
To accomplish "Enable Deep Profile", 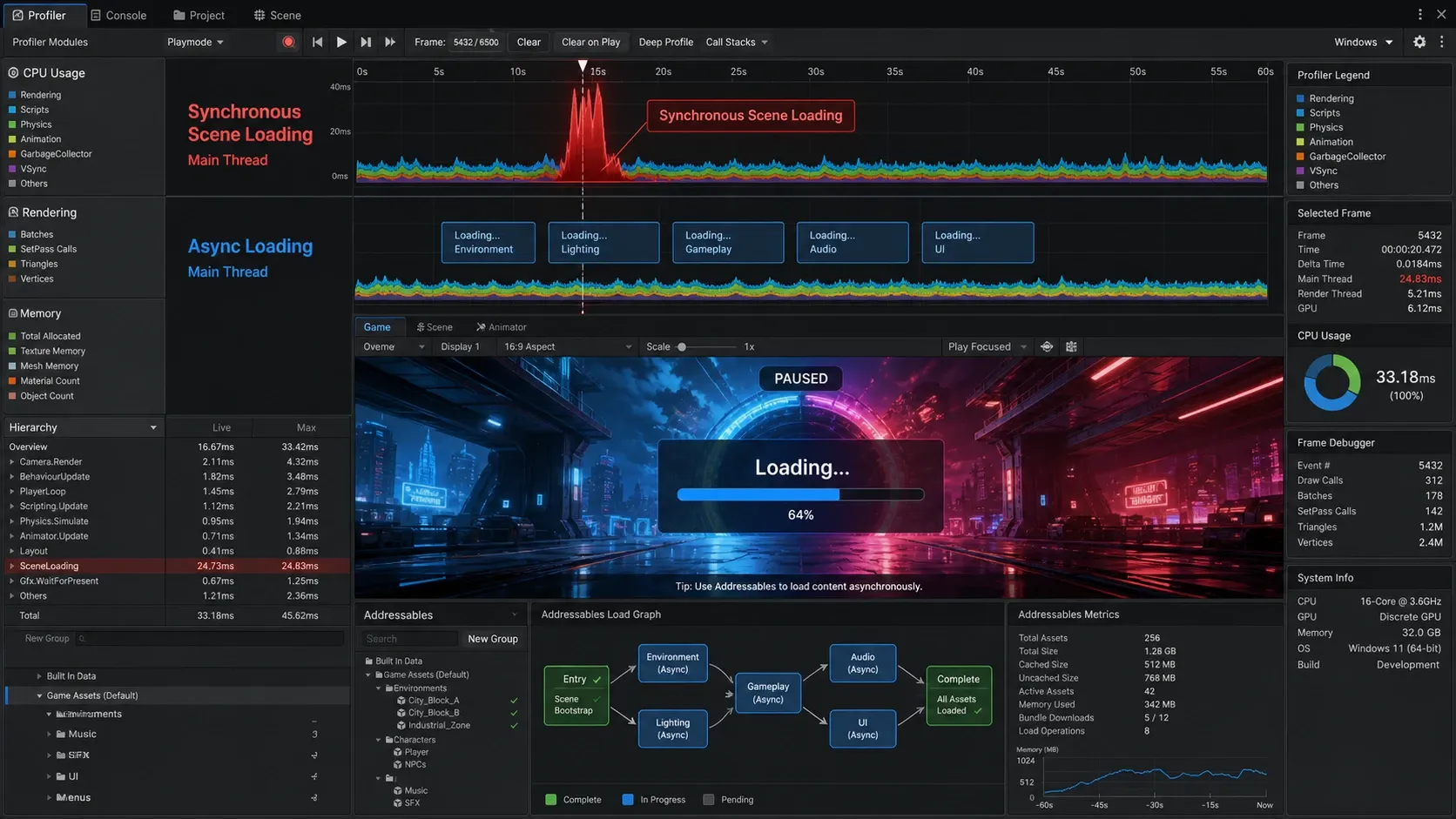I will coord(666,42).
